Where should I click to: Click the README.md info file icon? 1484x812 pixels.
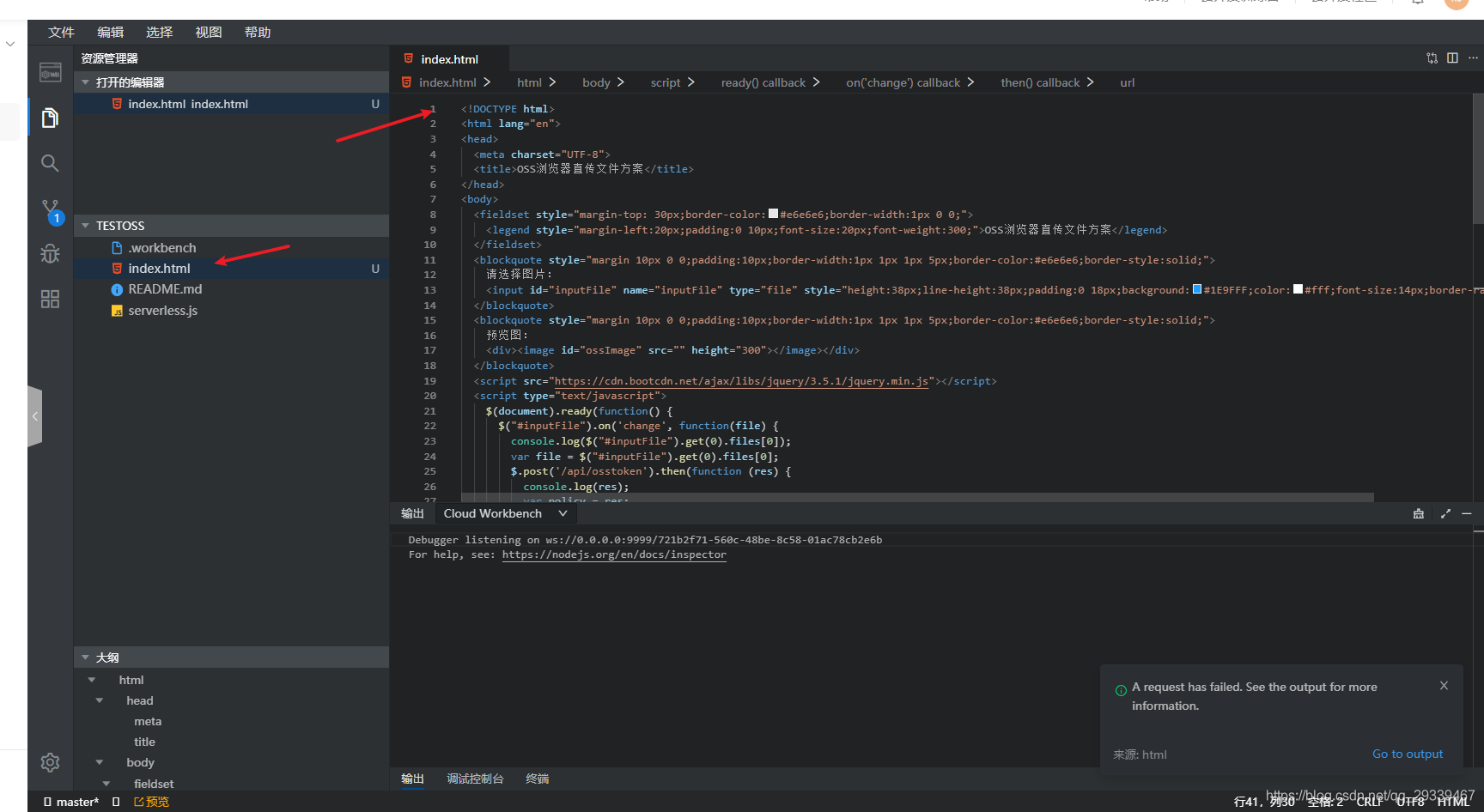coord(117,290)
